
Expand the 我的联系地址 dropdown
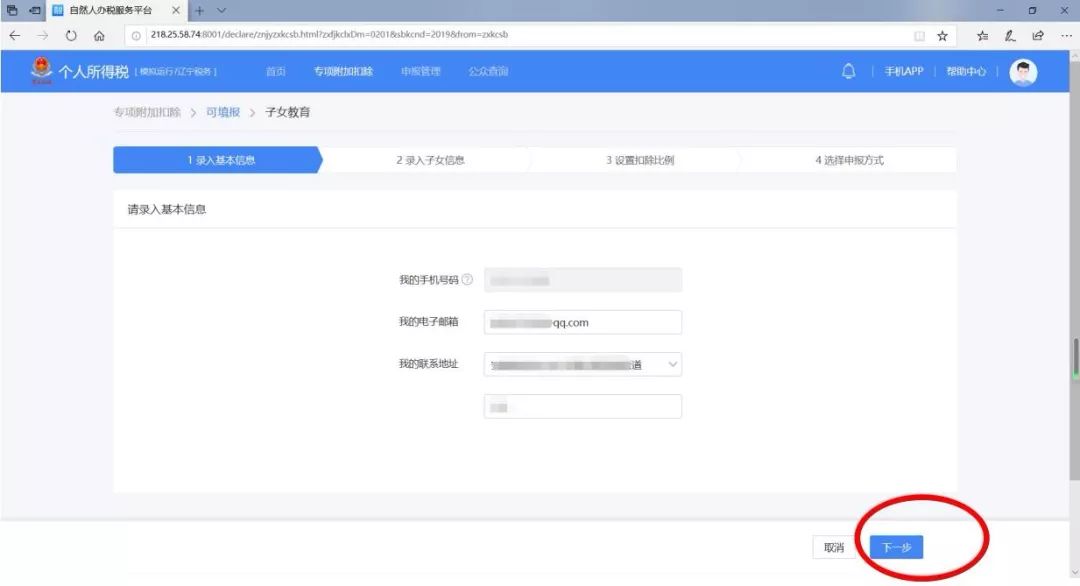point(583,364)
